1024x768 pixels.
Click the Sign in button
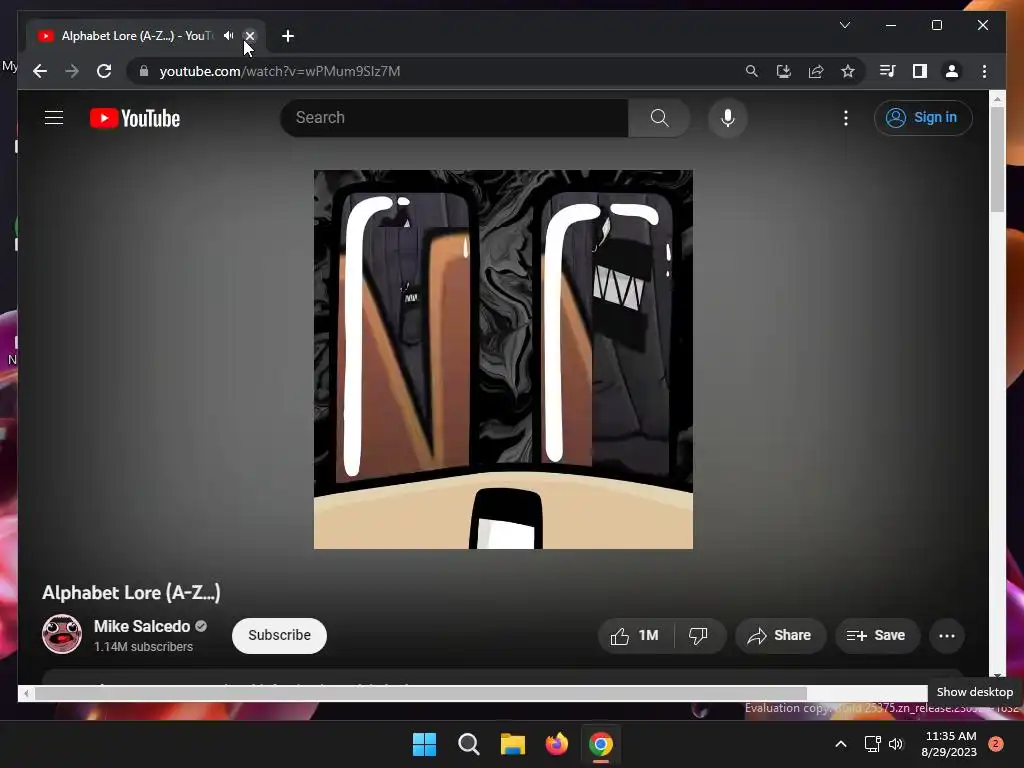tap(923, 118)
